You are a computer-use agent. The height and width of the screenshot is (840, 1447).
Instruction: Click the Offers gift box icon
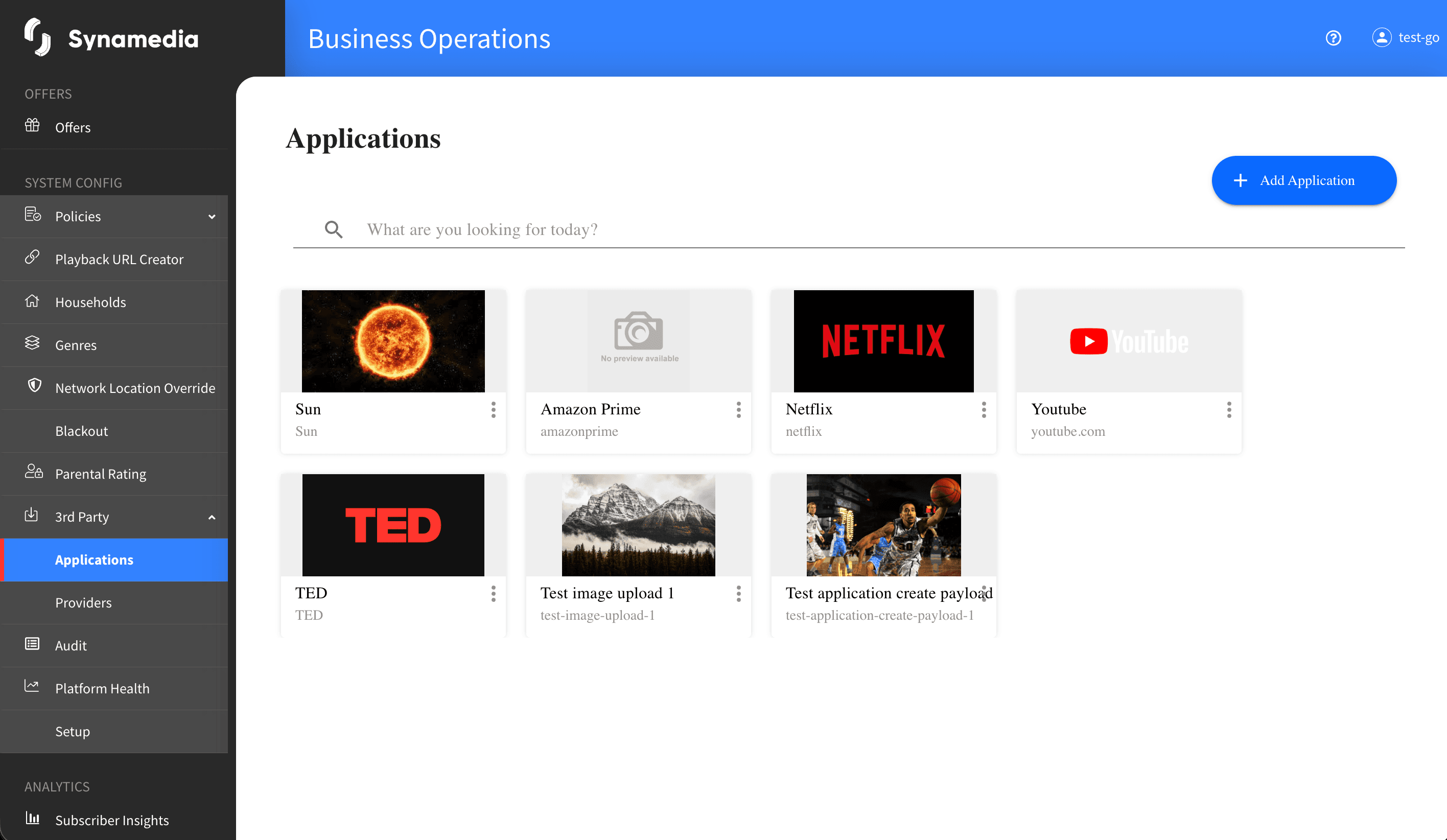32,125
